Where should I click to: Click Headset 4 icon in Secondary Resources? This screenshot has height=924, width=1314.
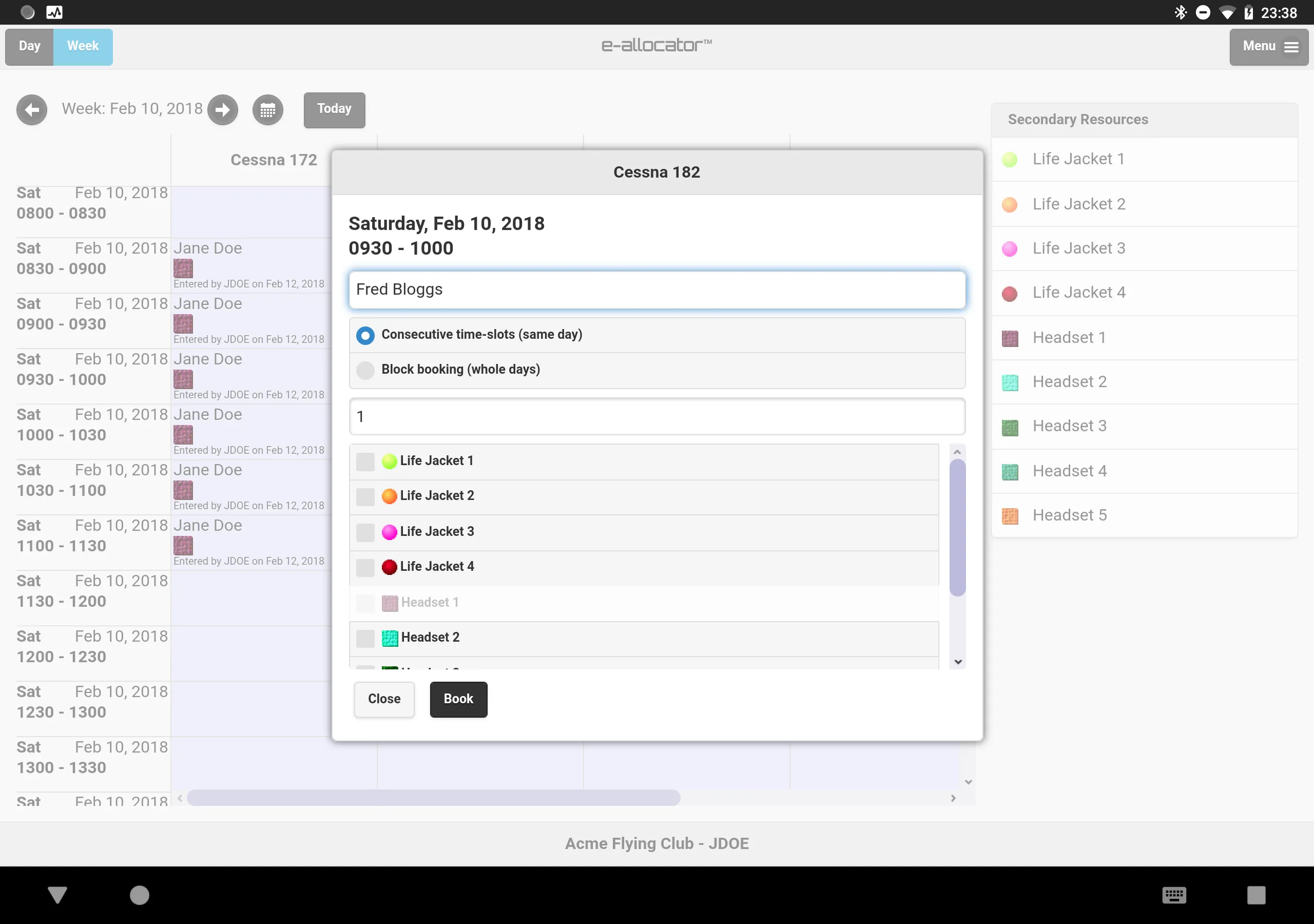(1010, 472)
